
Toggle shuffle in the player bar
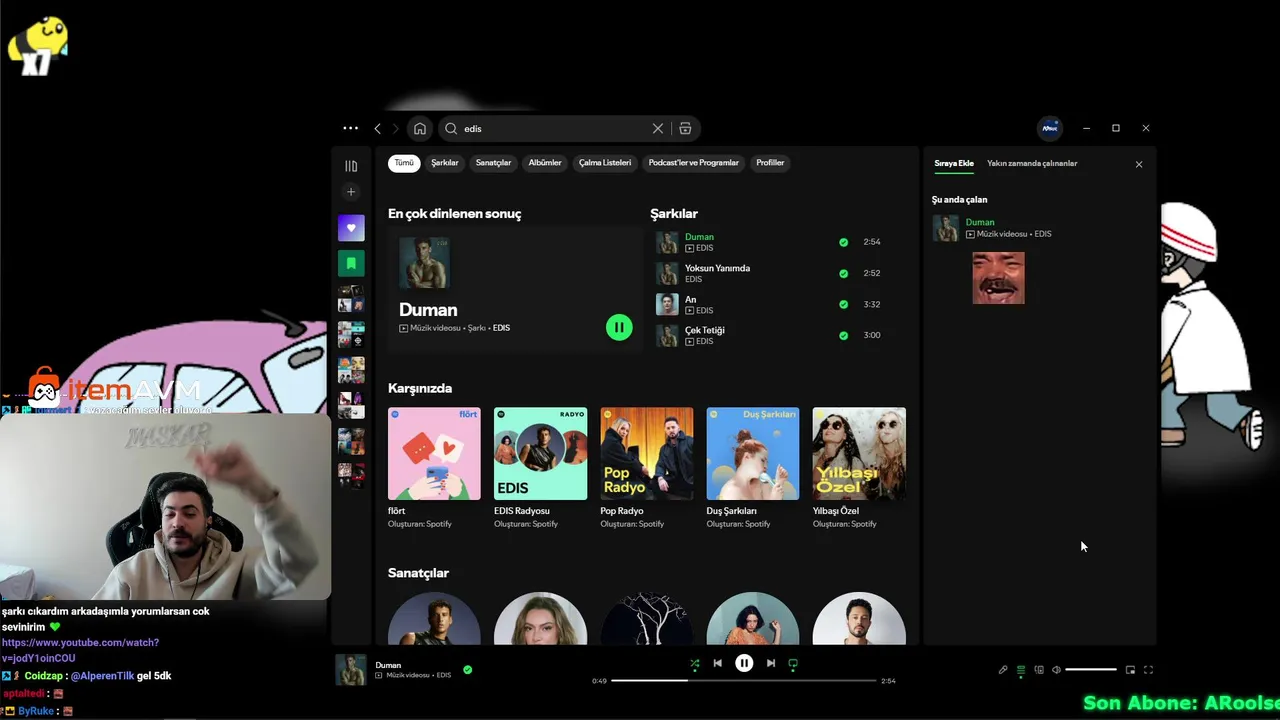click(x=695, y=663)
